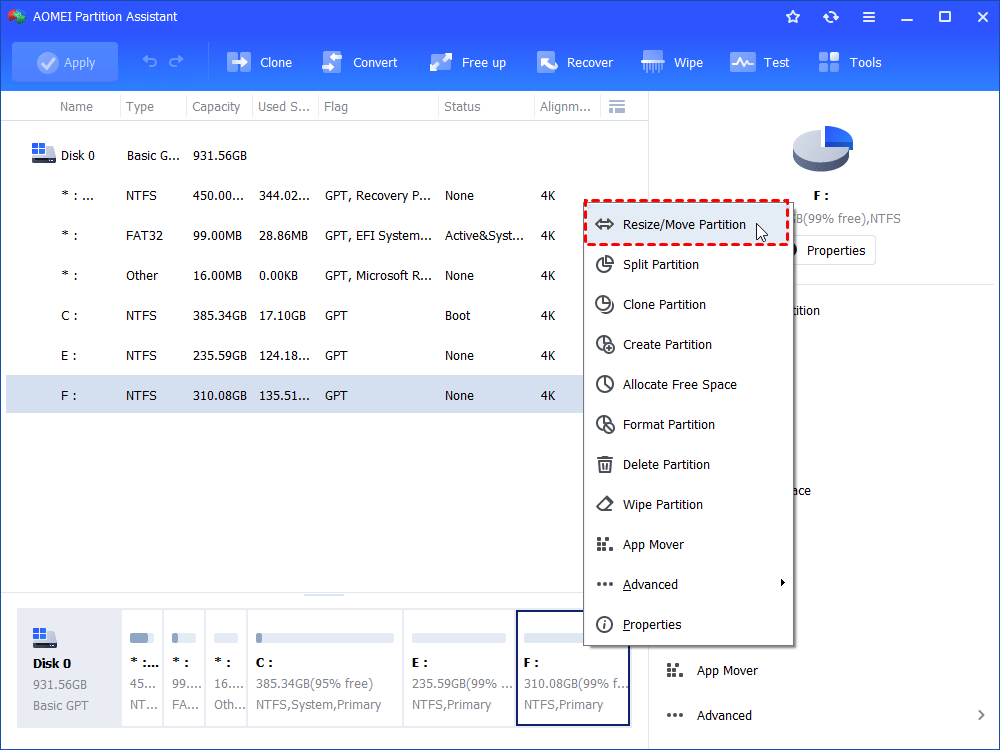Image resolution: width=1000 pixels, height=750 pixels.
Task: Select Split Partition from the context menu
Action: [x=662, y=264]
